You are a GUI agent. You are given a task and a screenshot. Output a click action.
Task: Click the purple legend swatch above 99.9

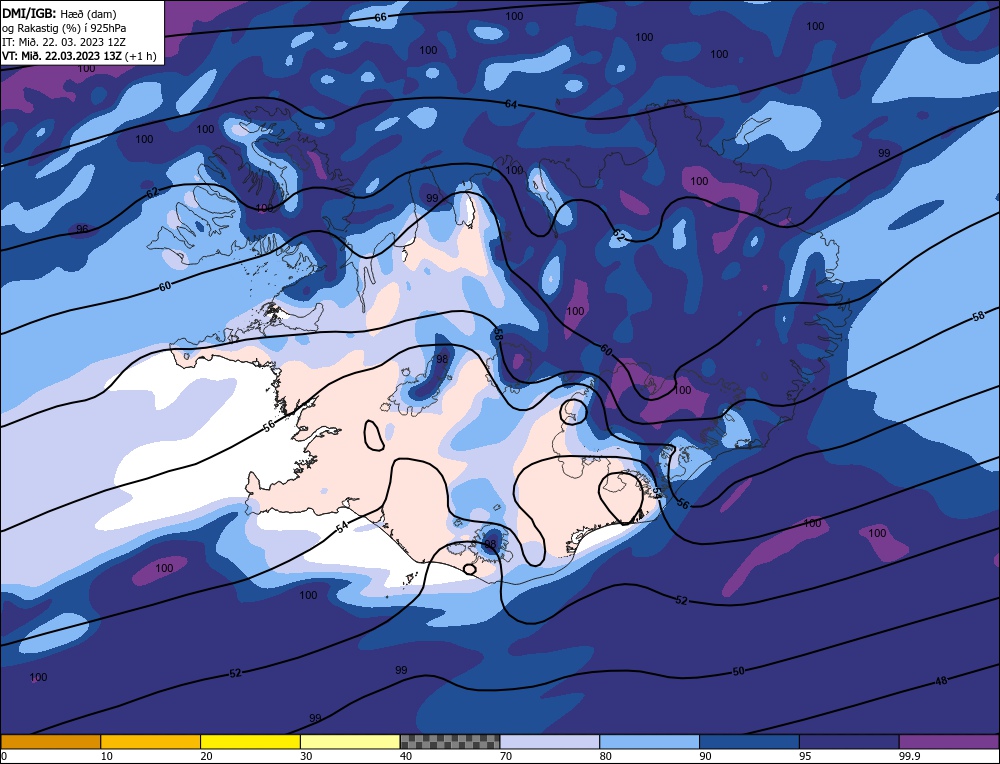coord(949,741)
